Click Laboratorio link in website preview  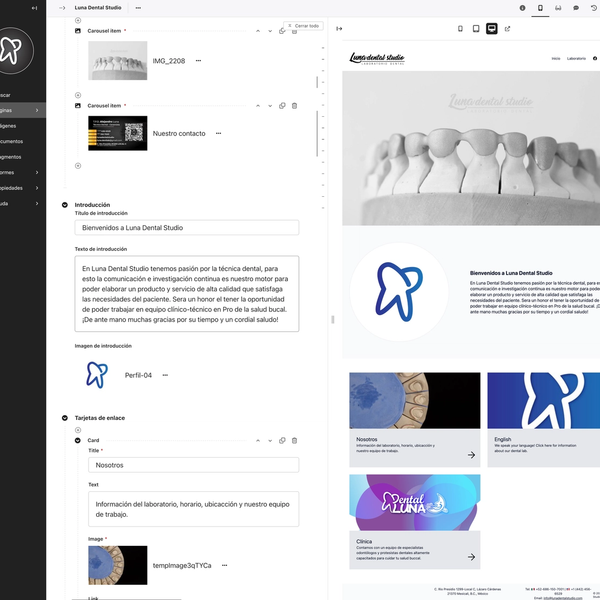point(576,59)
